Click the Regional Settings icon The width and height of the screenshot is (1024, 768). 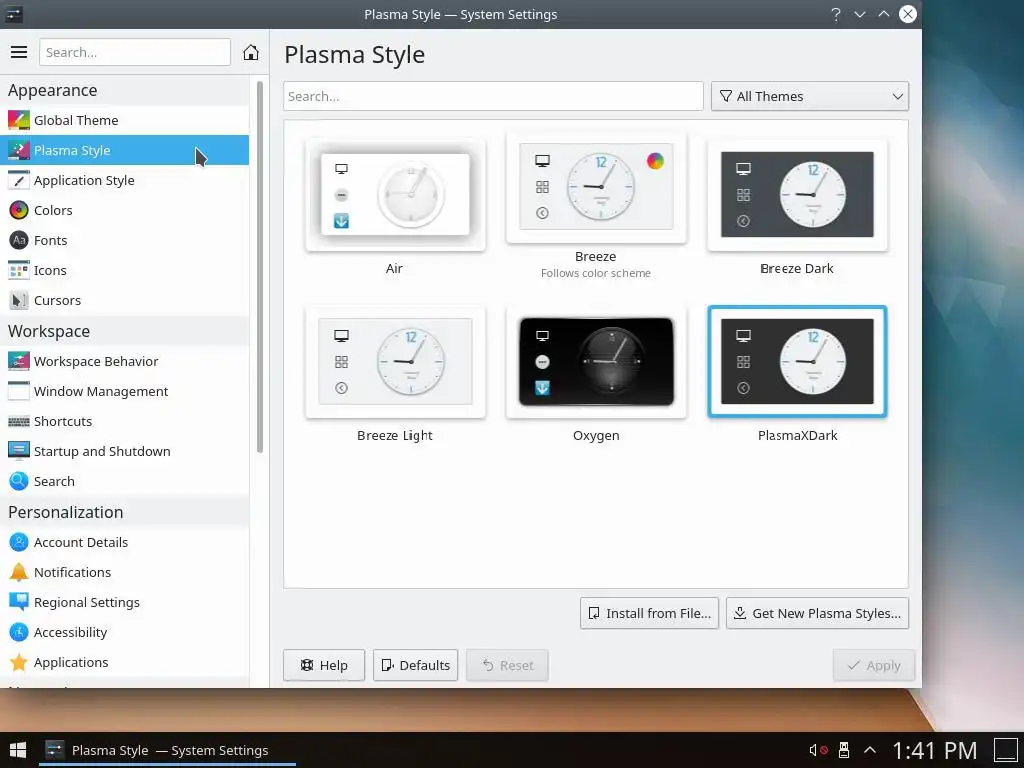[18, 602]
